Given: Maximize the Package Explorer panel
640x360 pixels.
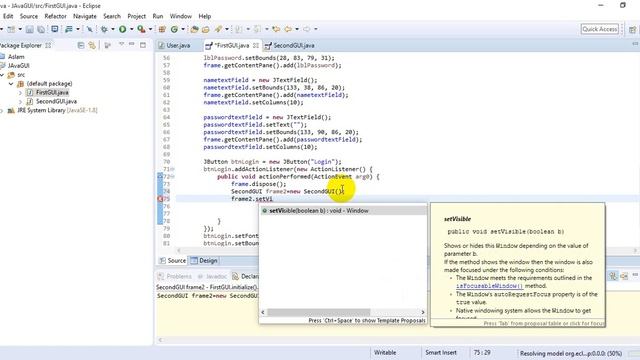Looking at the screenshot, I should (143, 45).
